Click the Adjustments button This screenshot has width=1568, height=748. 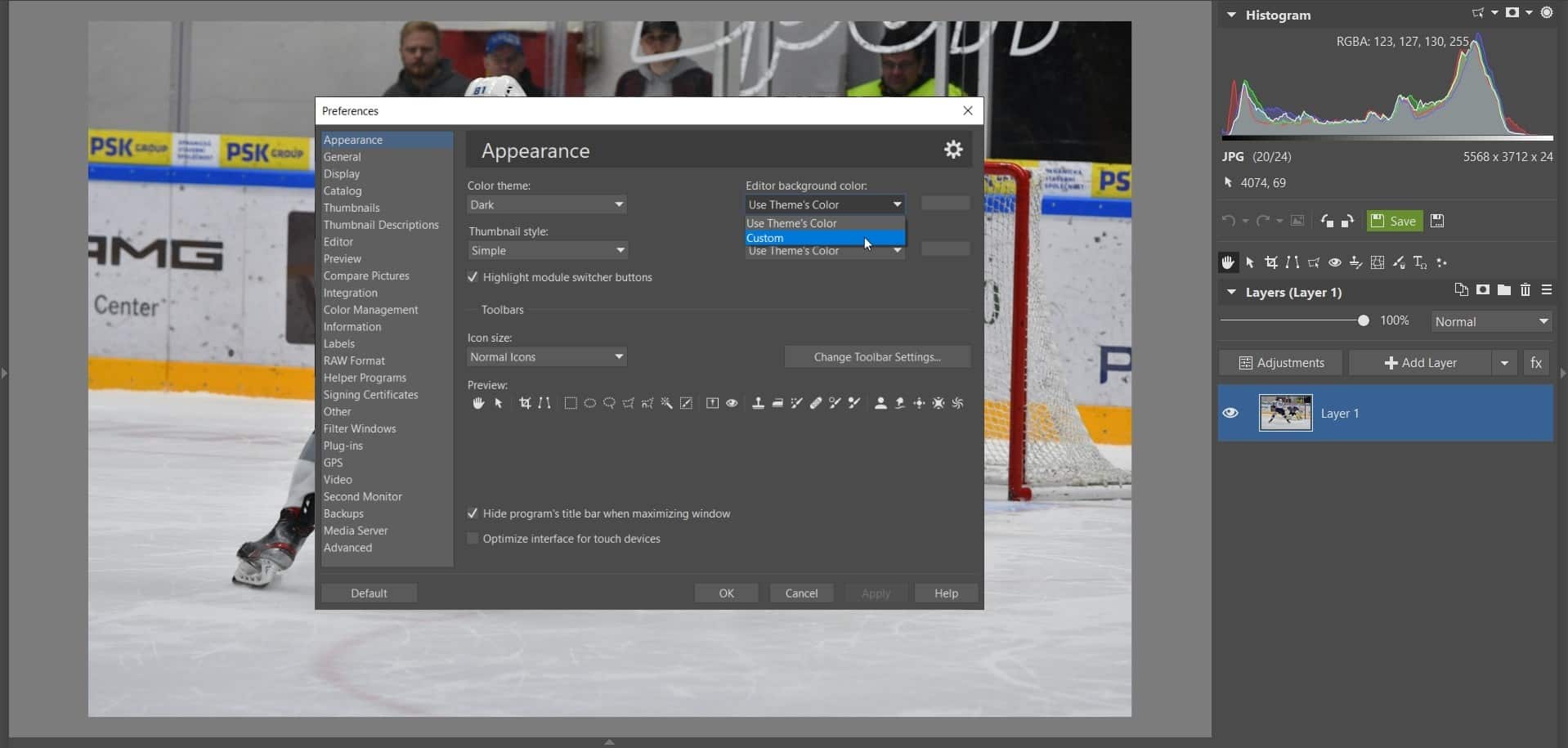(x=1280, y=363)
